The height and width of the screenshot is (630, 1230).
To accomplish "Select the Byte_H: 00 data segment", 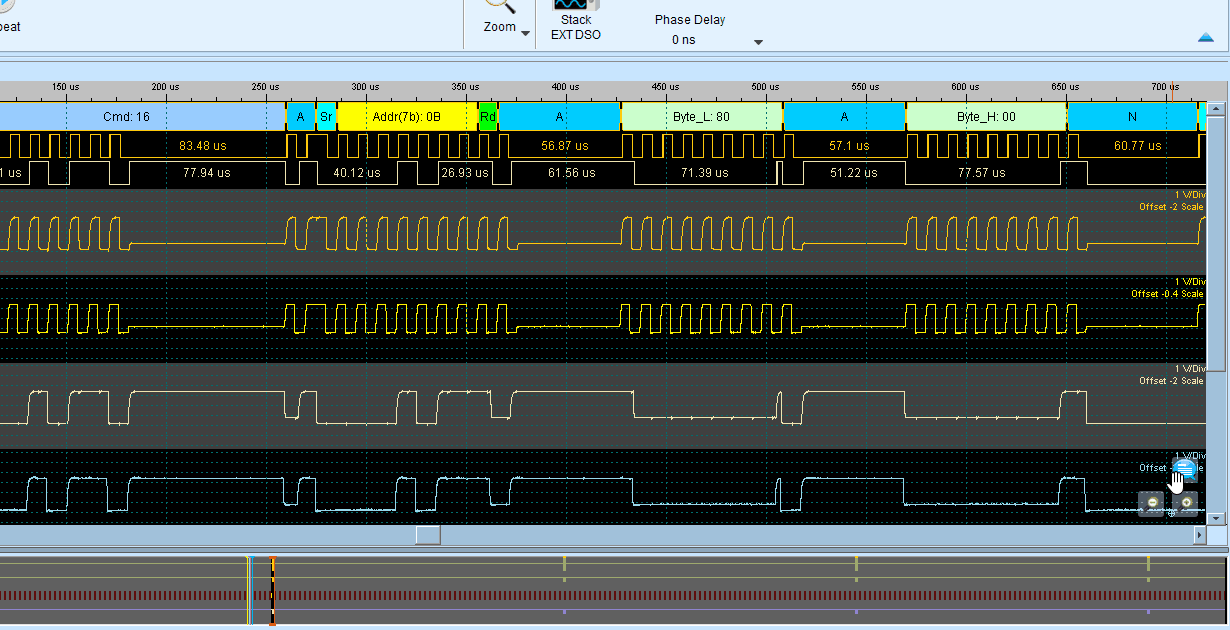I will (x=986, y=117).
